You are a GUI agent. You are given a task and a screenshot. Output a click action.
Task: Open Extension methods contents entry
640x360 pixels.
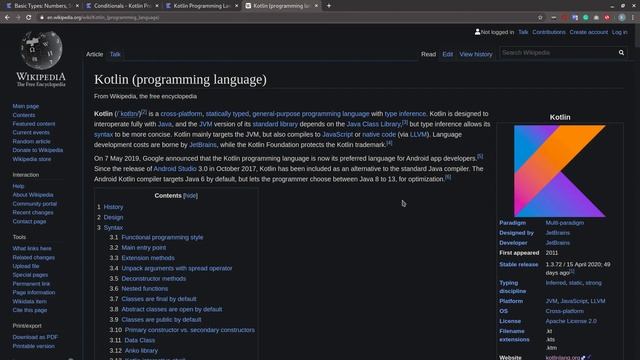coord(148,258)
